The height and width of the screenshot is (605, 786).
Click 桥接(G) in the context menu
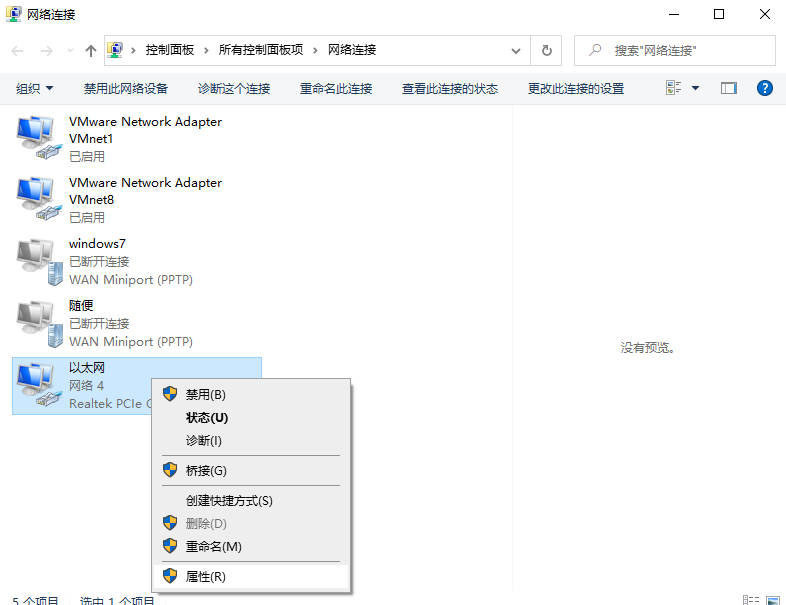207,471
